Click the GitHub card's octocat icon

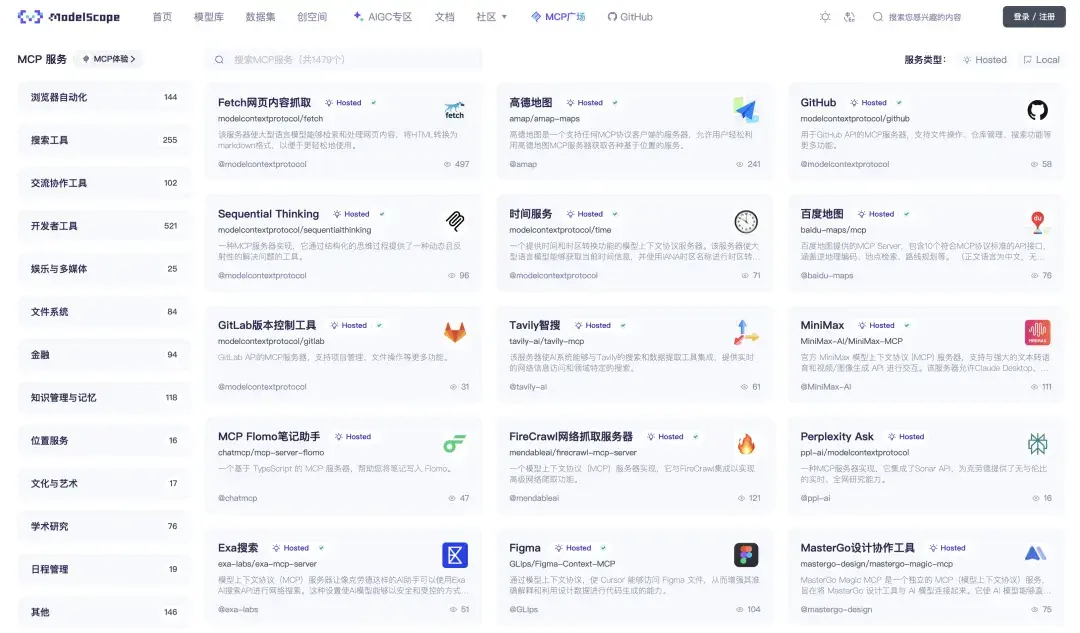coord(1037,110)
